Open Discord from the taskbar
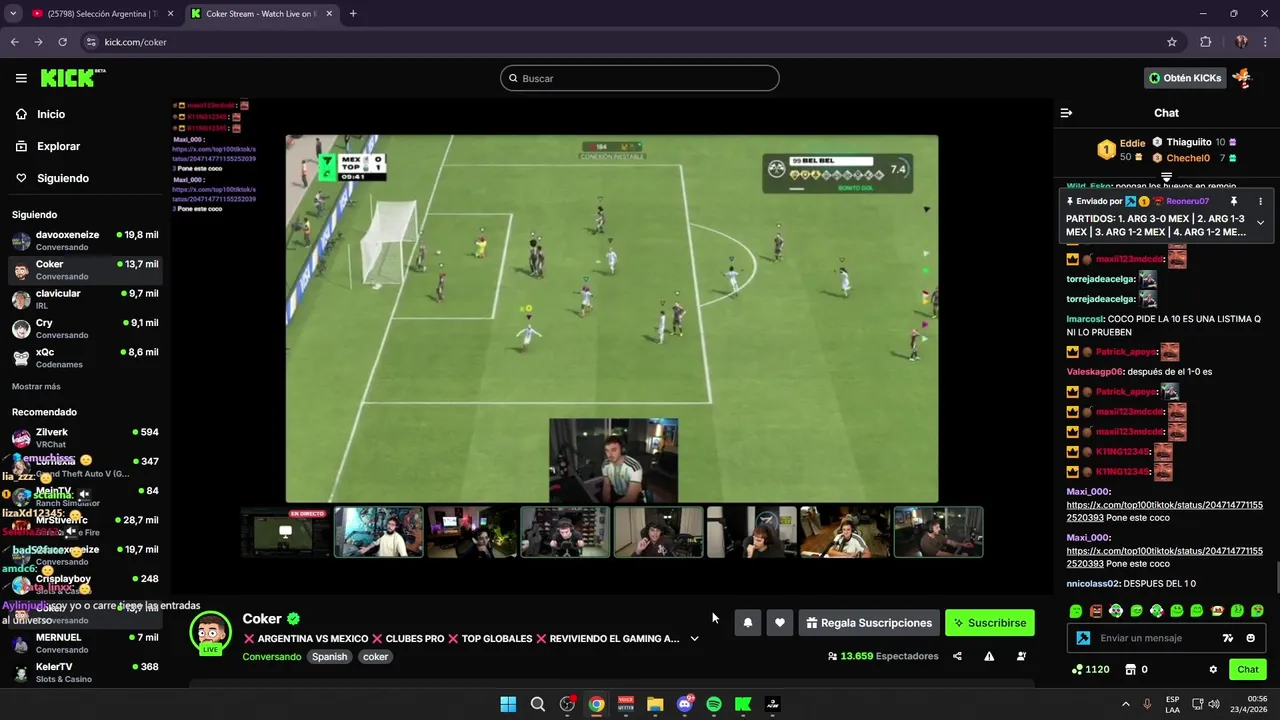 coord(685,704)
